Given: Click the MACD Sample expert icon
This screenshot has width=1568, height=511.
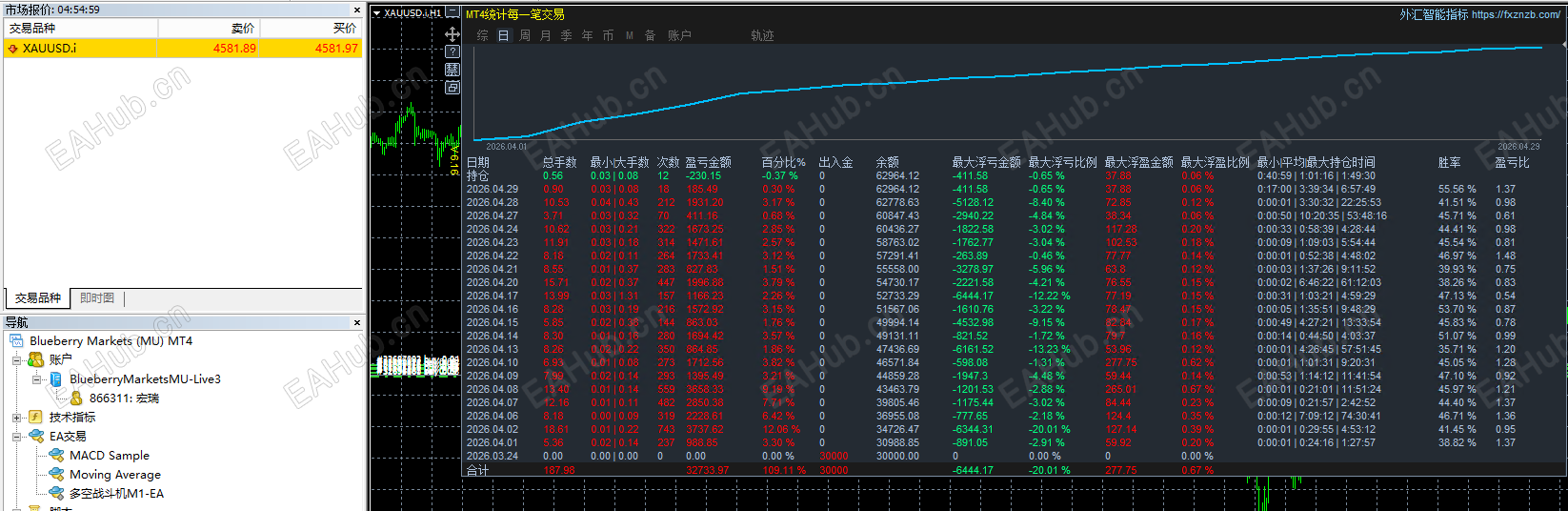Looking at the screenshot, I should pos(56,455).
